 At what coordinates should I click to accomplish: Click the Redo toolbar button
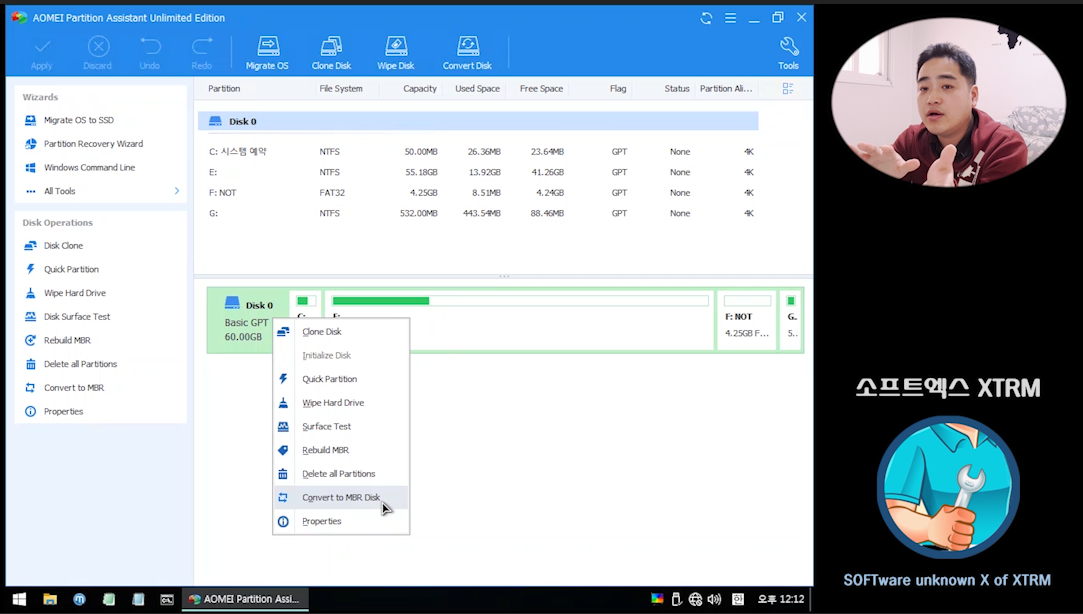pos(202,53)
